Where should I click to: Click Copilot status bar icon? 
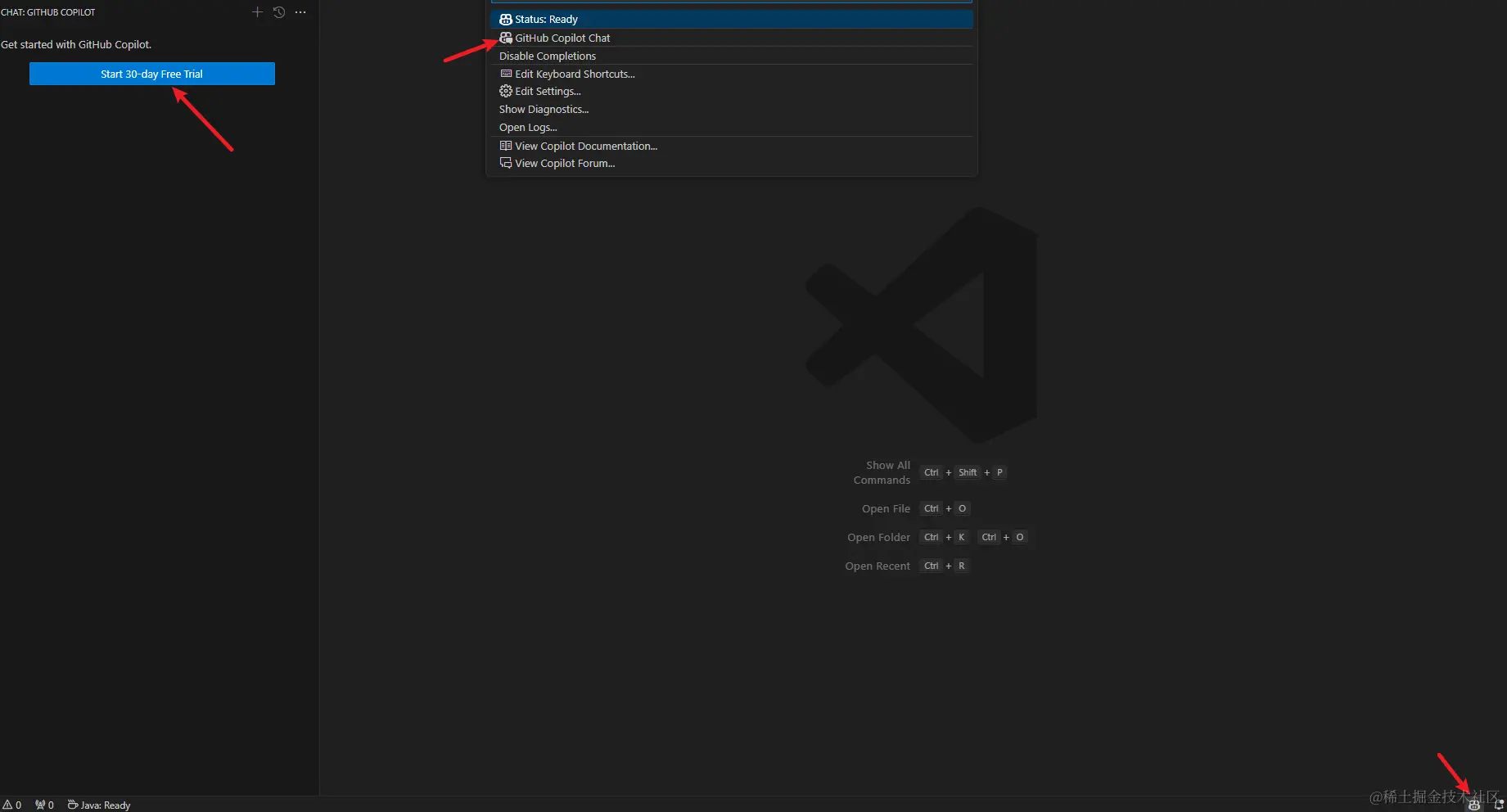click(x=1474, y=805)
